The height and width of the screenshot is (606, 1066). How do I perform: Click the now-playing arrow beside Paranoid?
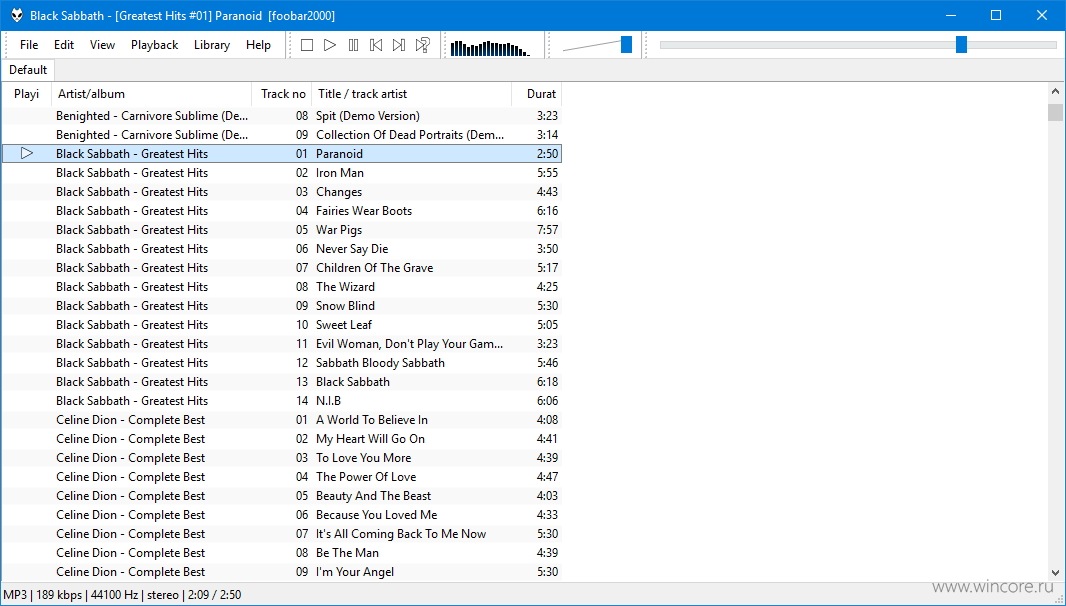(27, 154)
